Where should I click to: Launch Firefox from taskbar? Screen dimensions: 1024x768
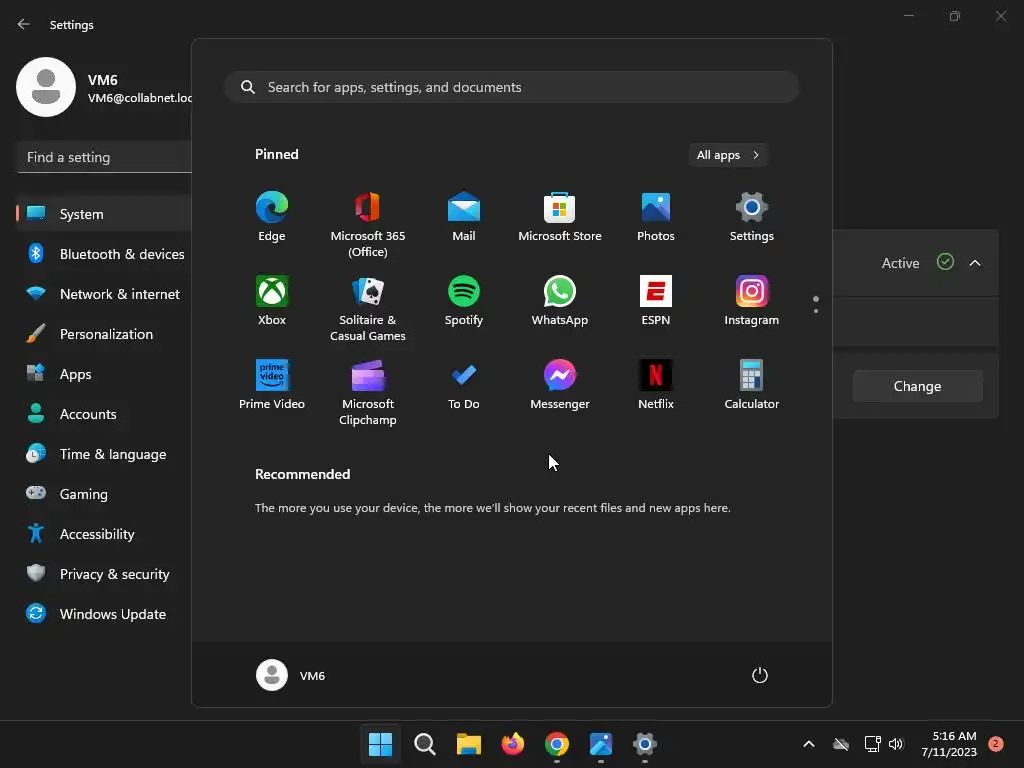pos(513,744)
